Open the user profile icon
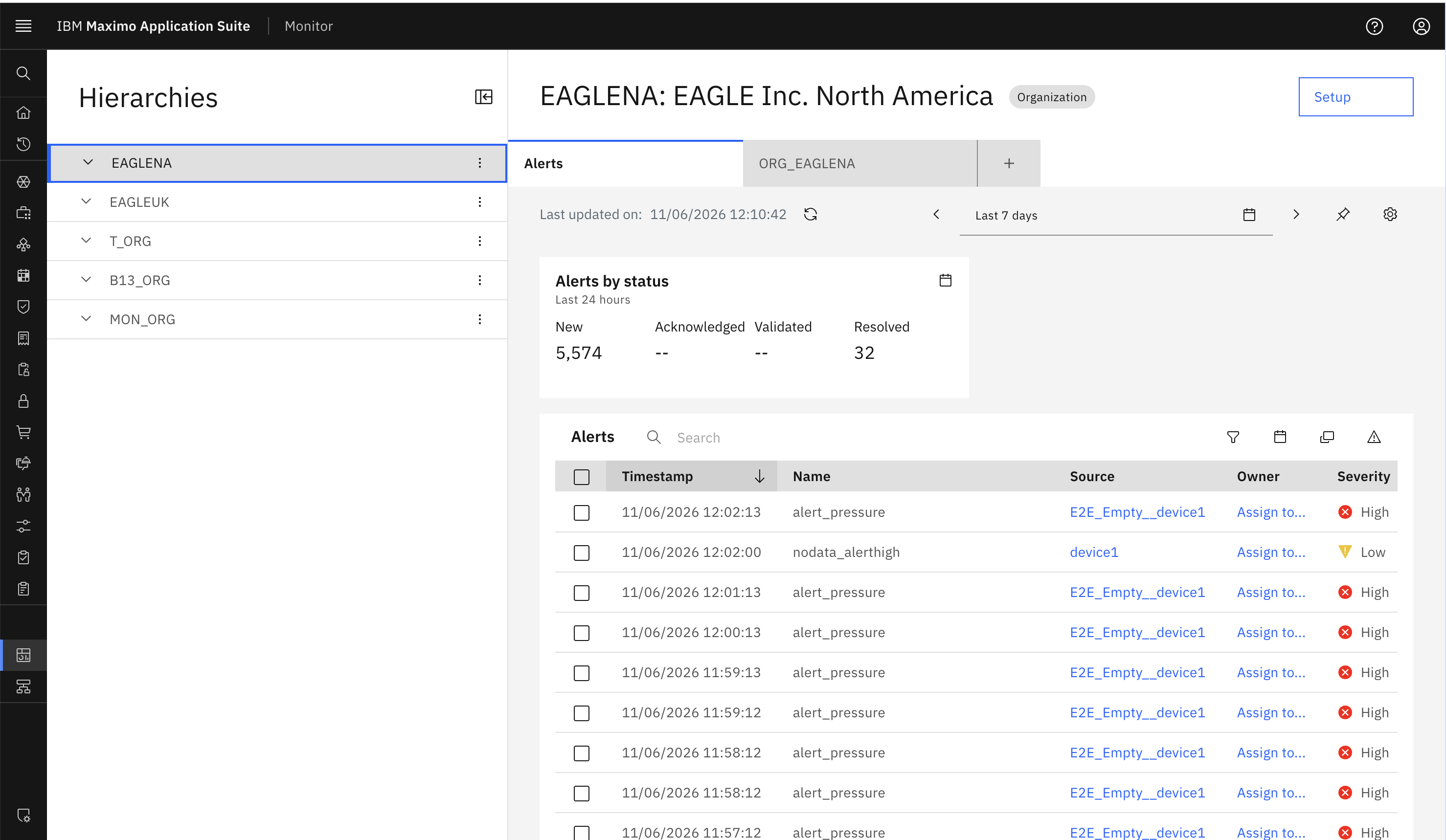1446x840 pixels. (x=1421, y=26)
